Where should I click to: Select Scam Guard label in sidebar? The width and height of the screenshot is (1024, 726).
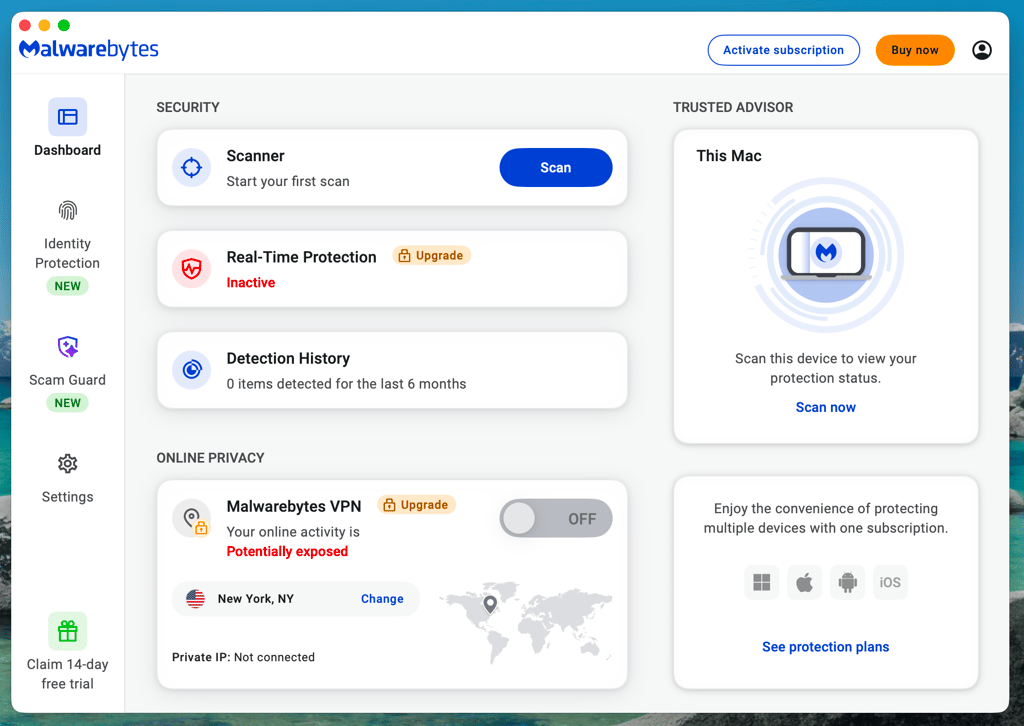pyautogui.click(x=67, y=380)
